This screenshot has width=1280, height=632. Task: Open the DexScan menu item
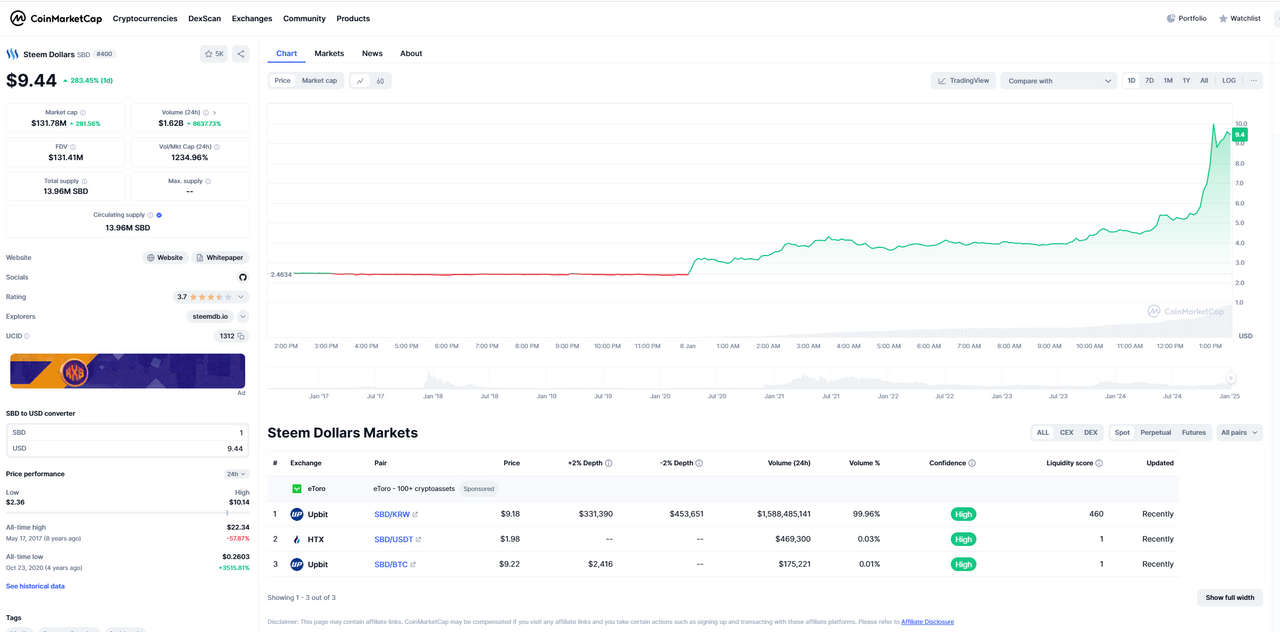click(205, 19)
